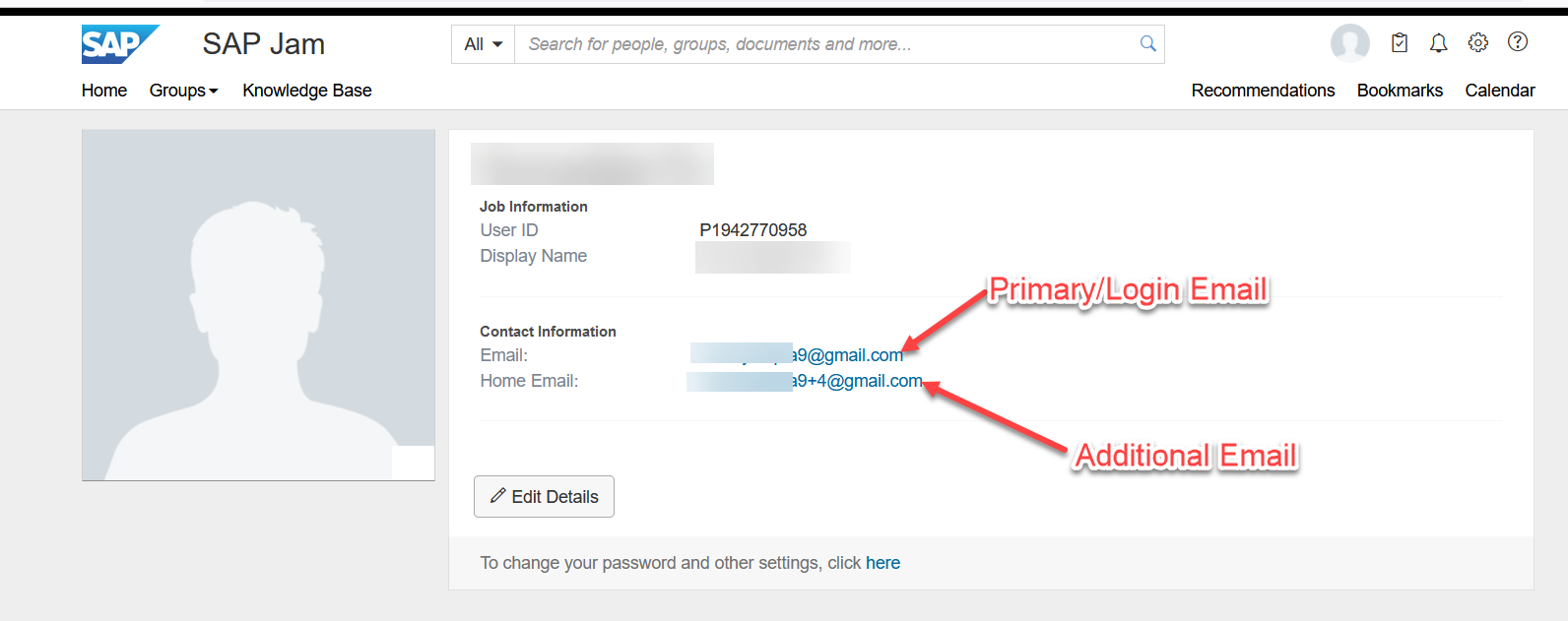Go to Home

pos(104,91)
